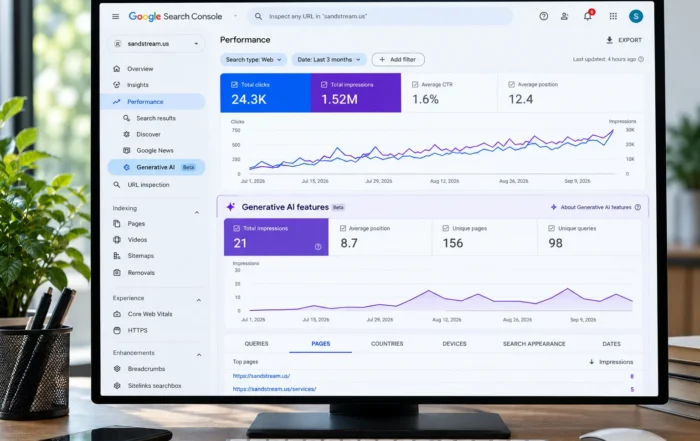Click the Breadcrumbs icon
Image resolution: width=700 pixels, height=441 pixels.
click(117, 369)
